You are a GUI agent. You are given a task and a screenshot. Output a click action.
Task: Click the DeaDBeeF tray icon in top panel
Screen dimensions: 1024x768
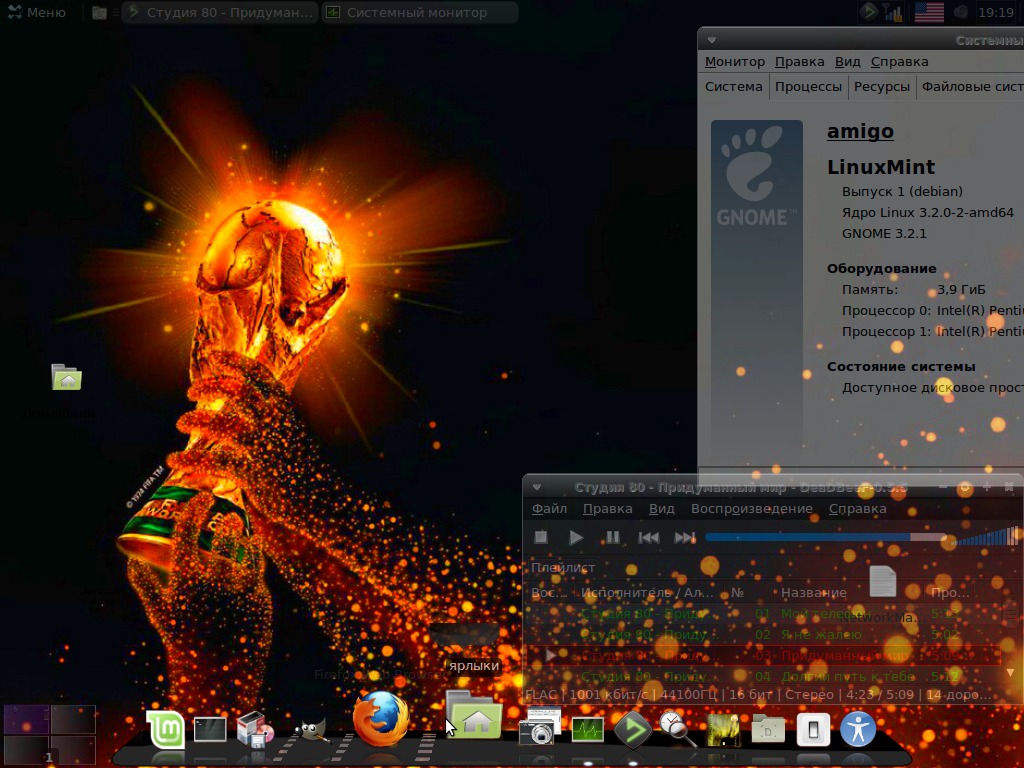coord(869,12)
